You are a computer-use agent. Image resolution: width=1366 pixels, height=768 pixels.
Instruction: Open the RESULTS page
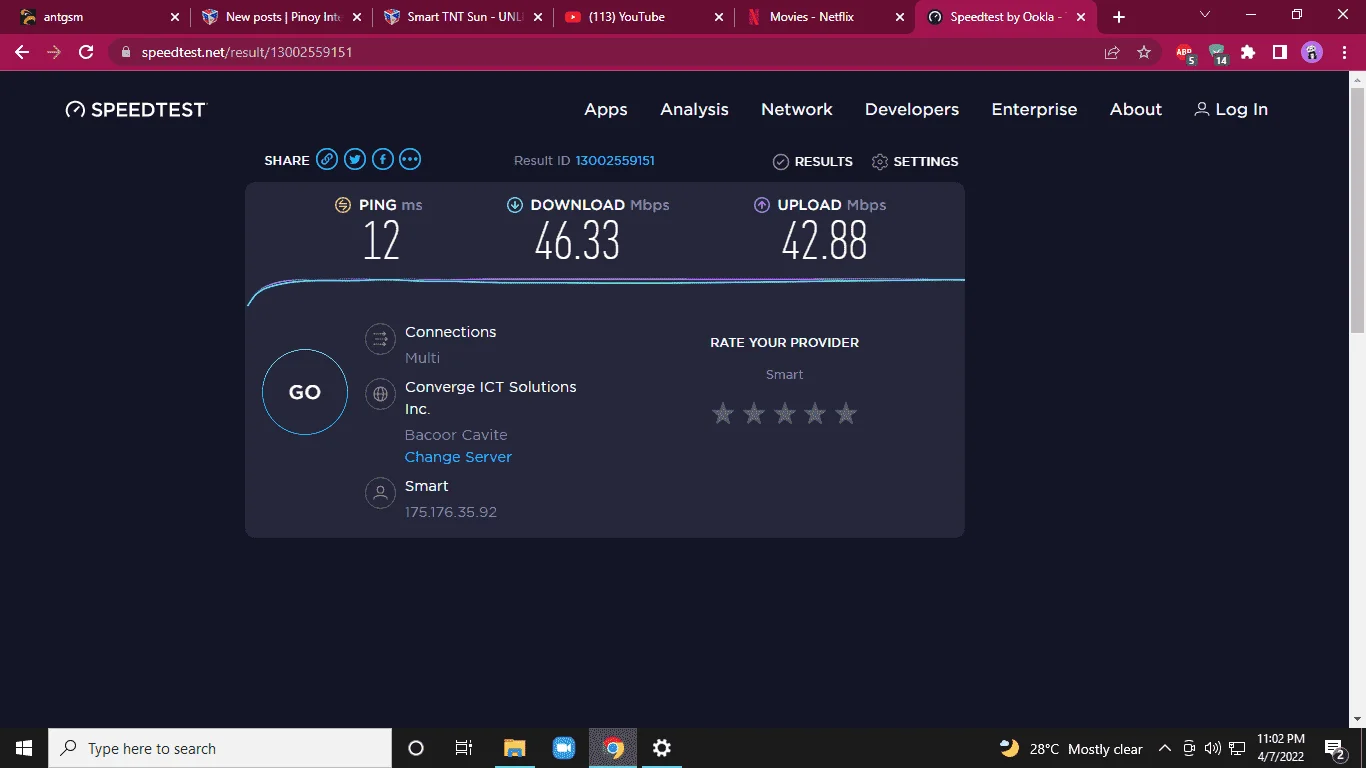(813, 161)
